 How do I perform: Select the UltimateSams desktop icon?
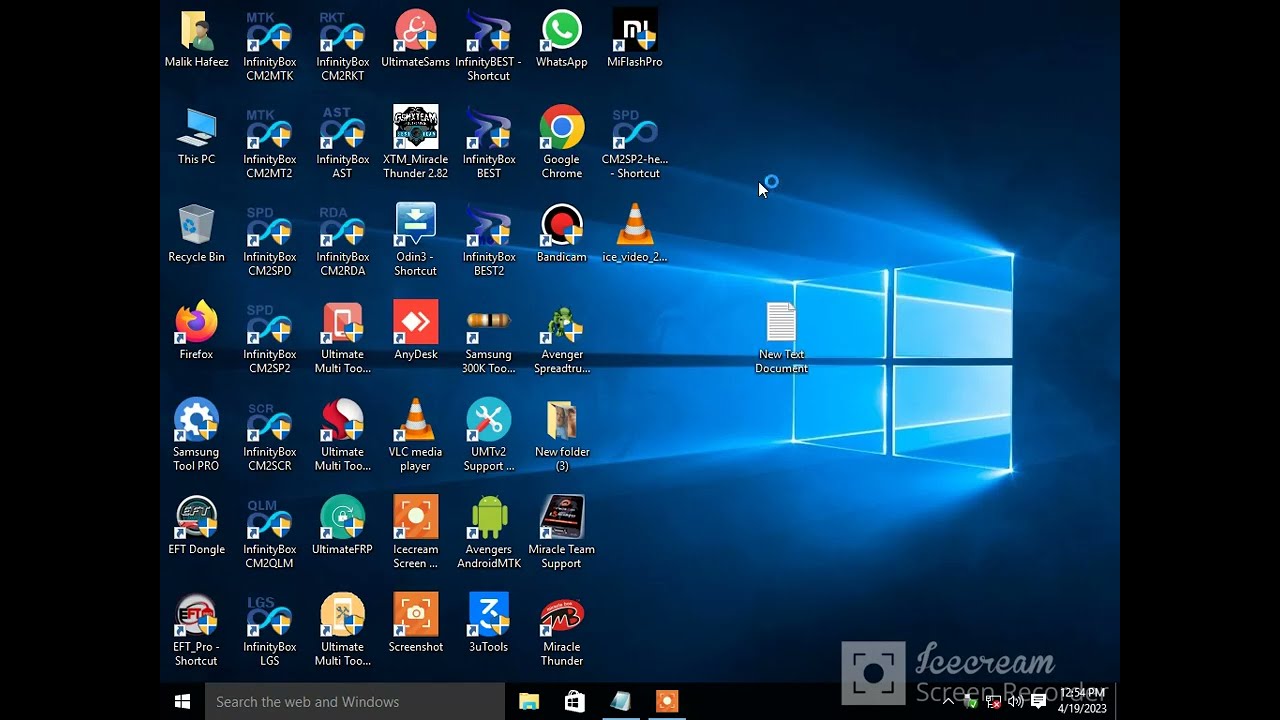coord(415,40)
